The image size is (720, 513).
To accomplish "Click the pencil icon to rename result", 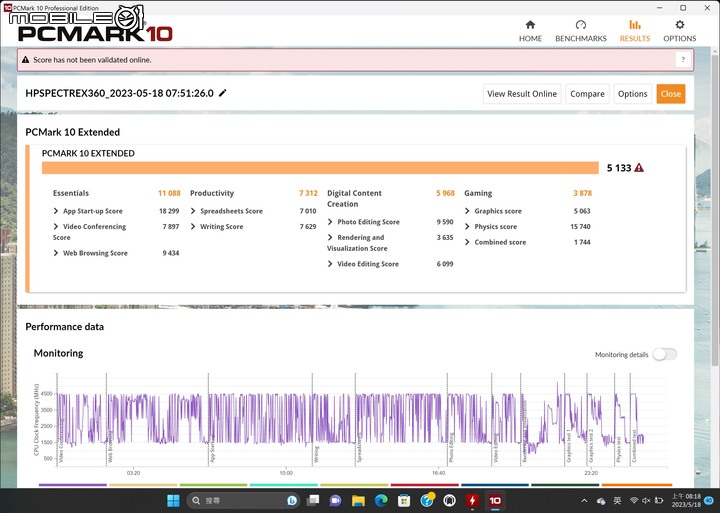I will click(x=223, y=93).
